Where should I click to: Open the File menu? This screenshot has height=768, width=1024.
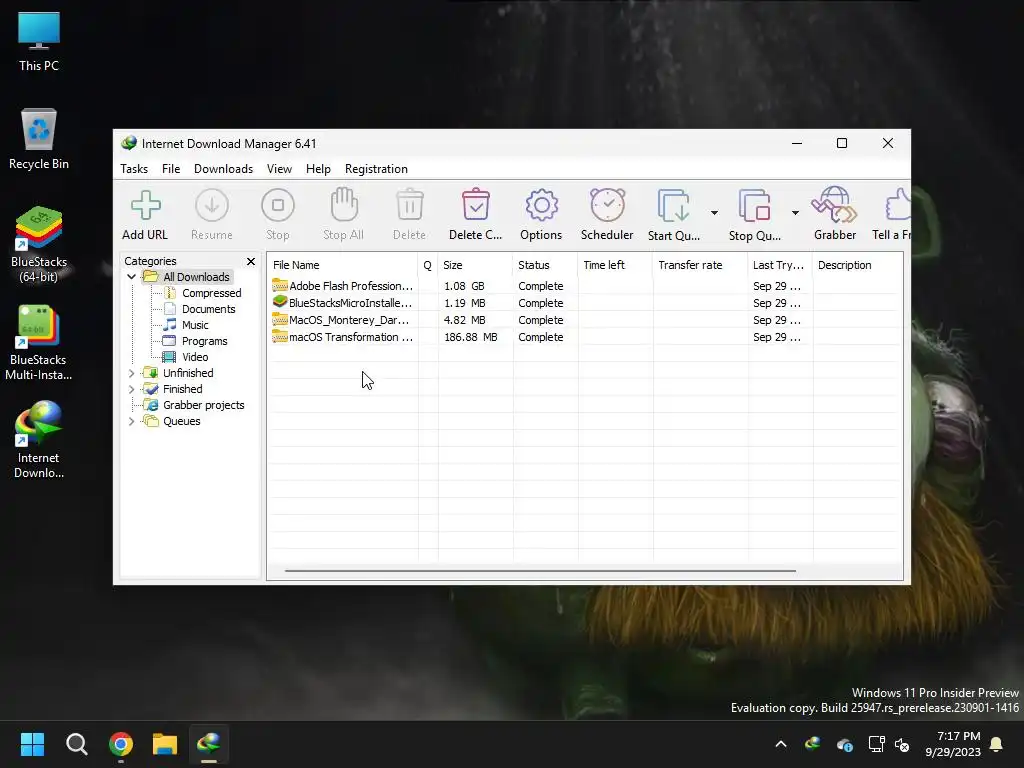[x=171, y=168]
